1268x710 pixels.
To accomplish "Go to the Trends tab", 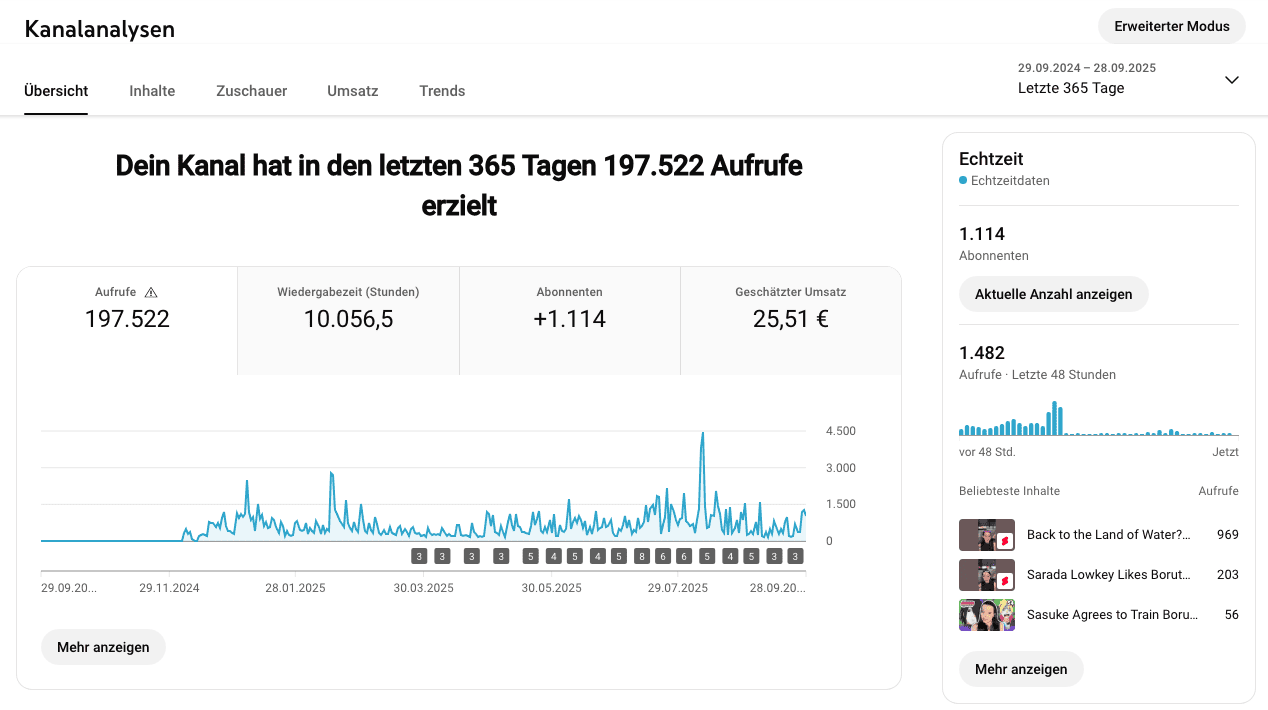I will (x=442, y=91).
